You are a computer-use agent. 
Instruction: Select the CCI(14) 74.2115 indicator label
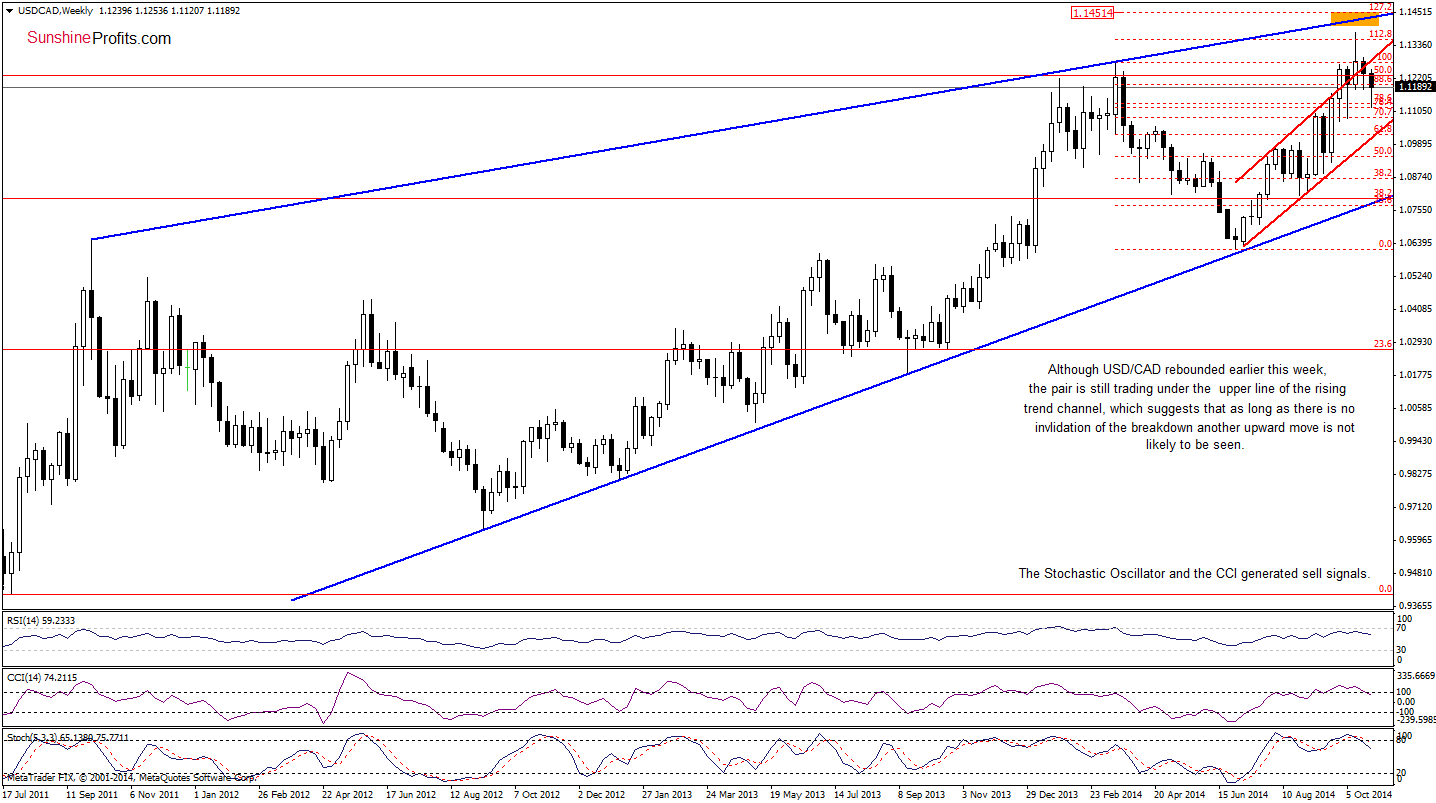point(41,679)
